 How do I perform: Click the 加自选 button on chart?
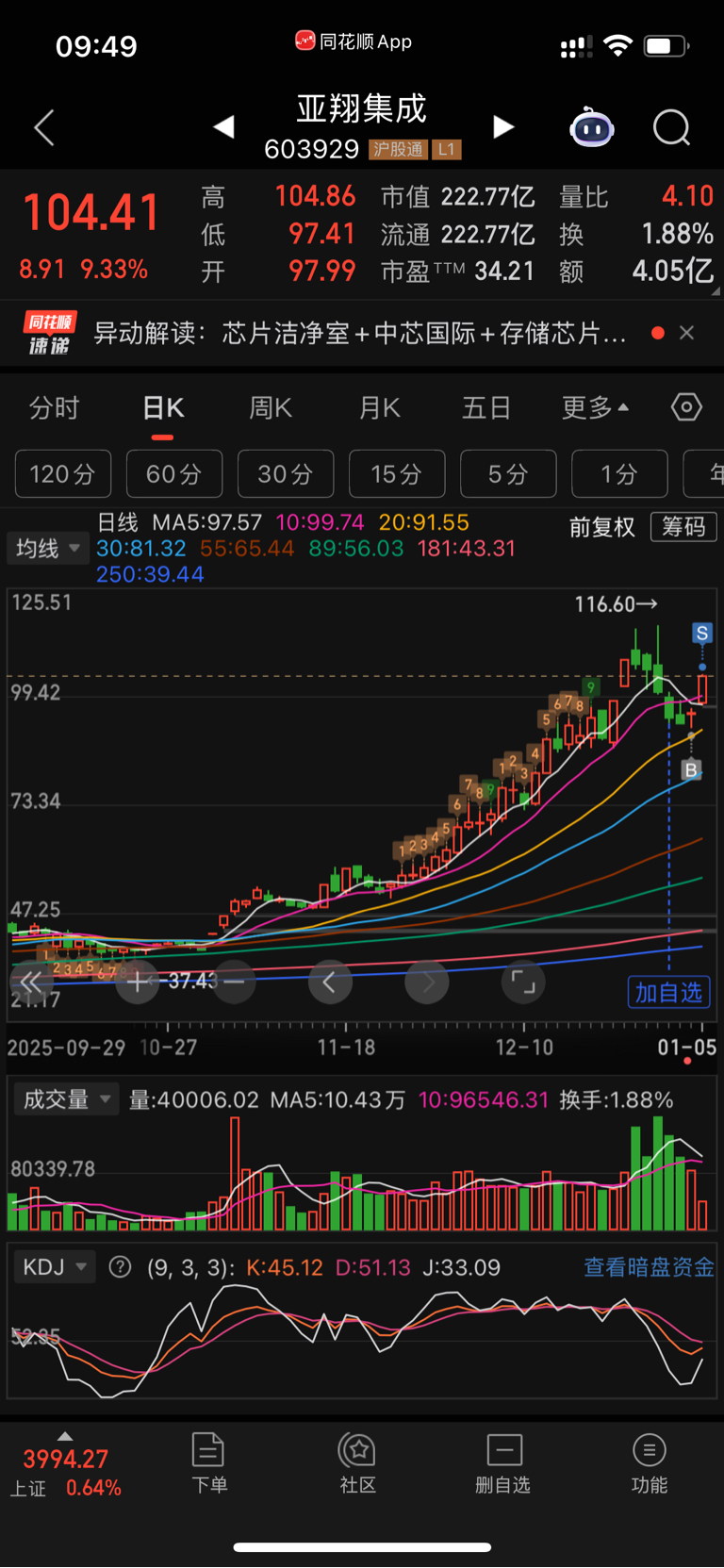668,992
